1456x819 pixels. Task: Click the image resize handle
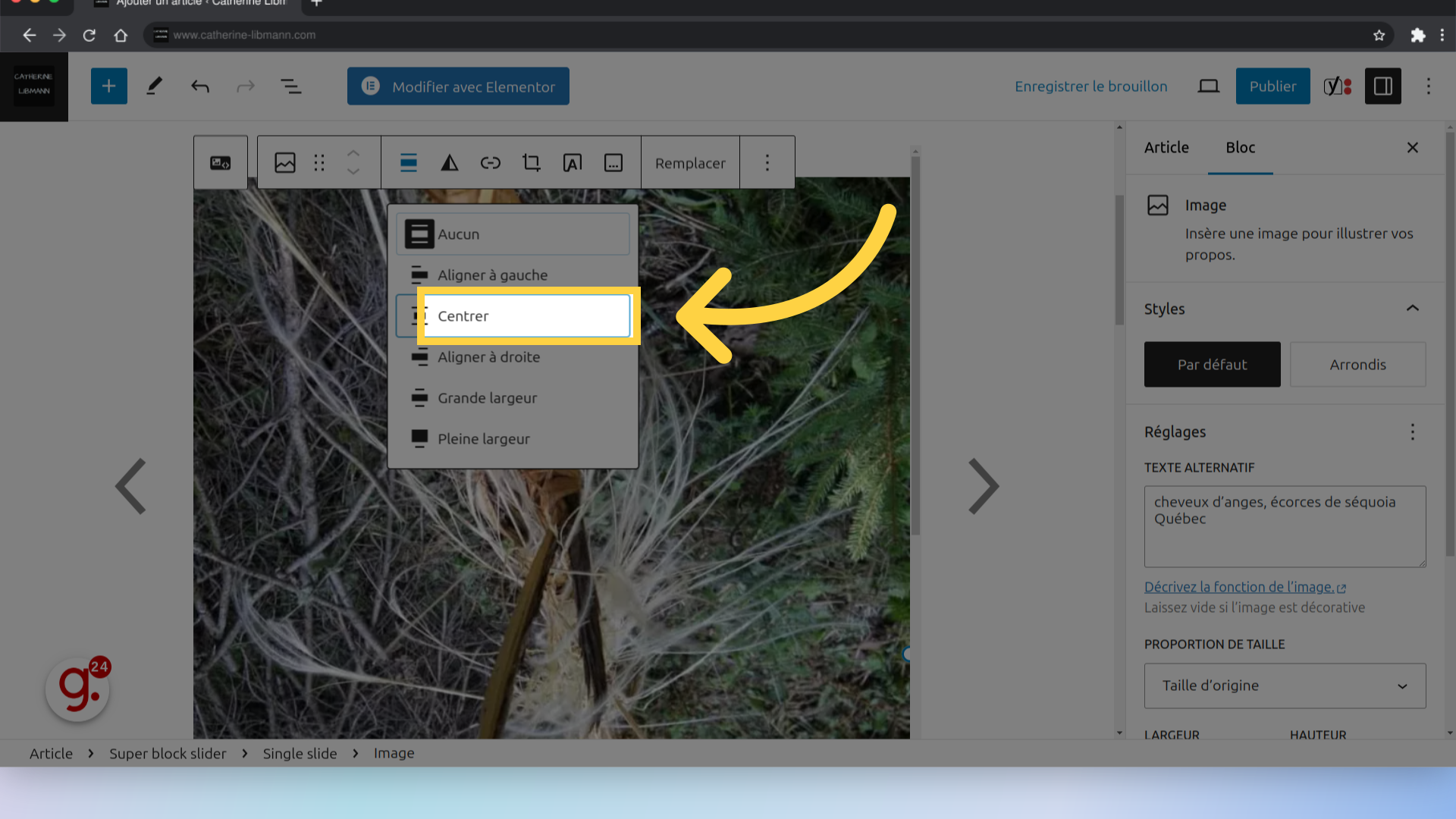coord(907,654)
